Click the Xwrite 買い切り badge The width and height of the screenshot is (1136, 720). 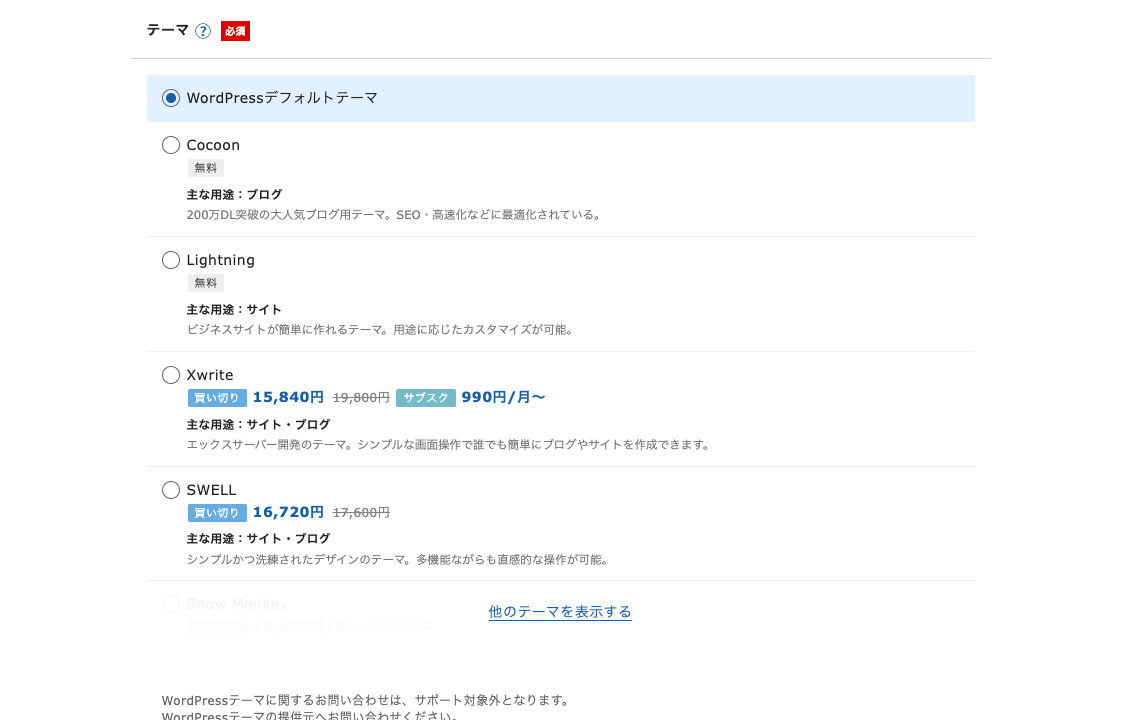(x=217, y=398)
